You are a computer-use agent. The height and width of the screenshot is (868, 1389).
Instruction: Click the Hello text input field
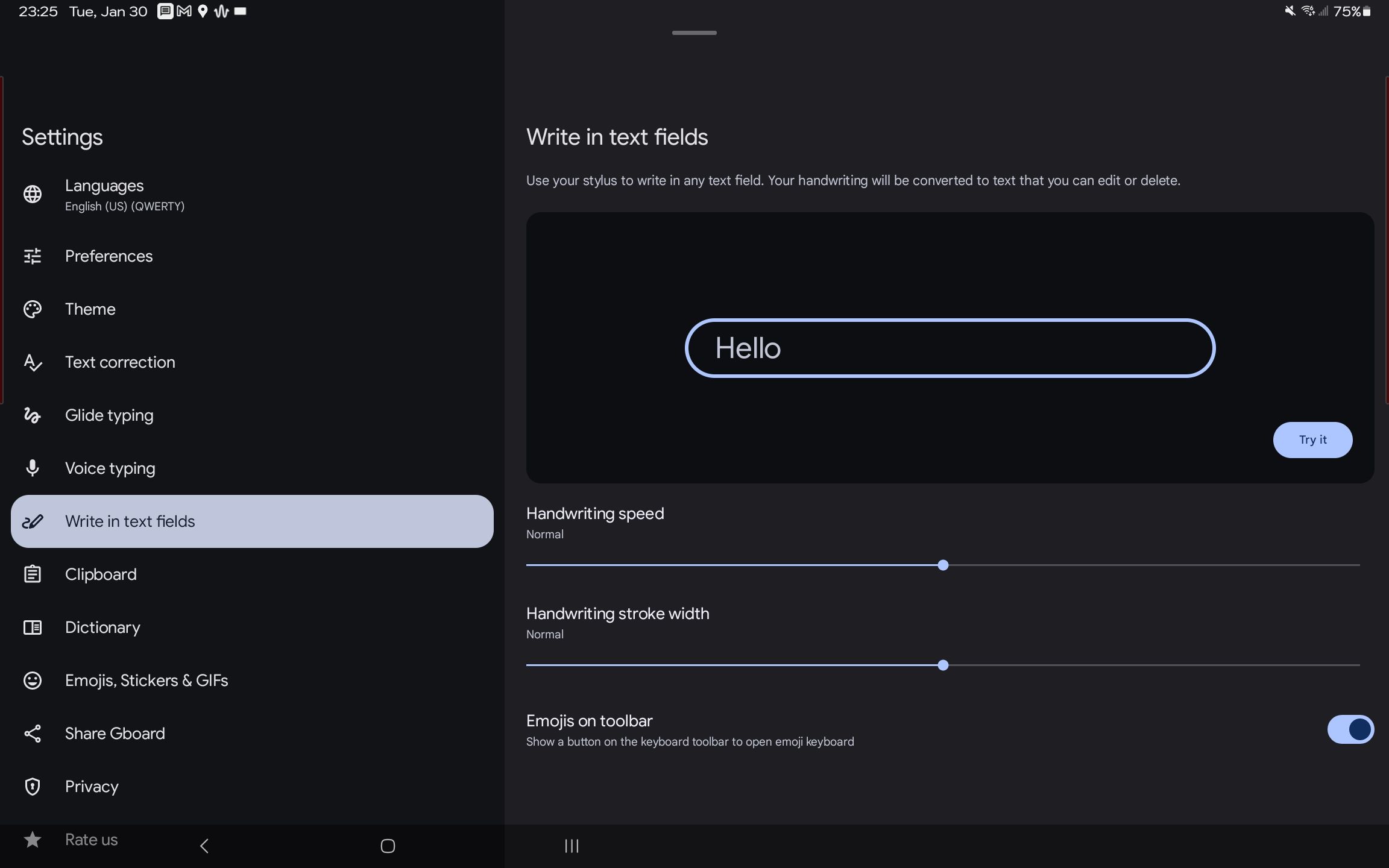(949, 347)
